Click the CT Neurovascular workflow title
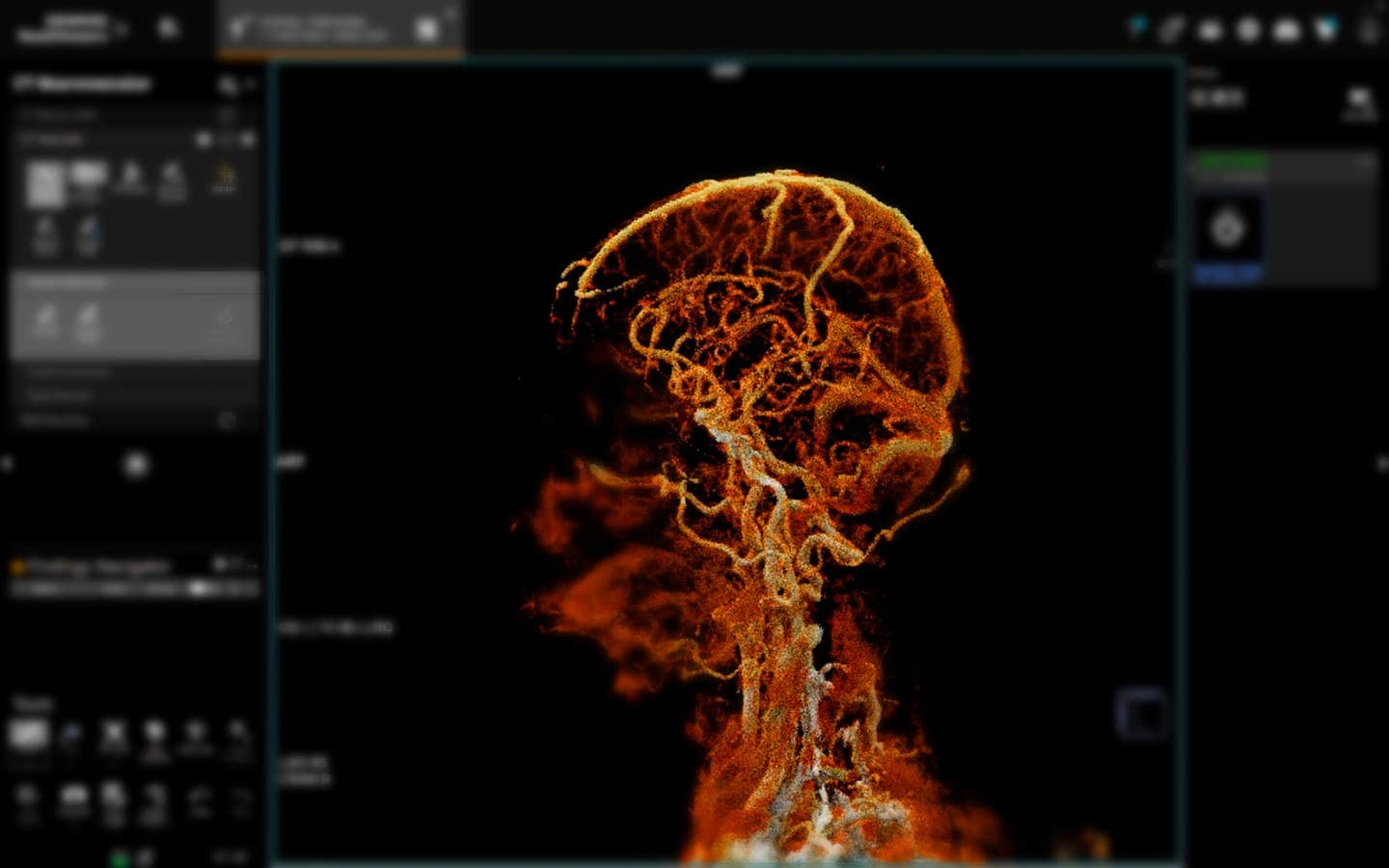1389x868 pixels. (x=83, y=85)
